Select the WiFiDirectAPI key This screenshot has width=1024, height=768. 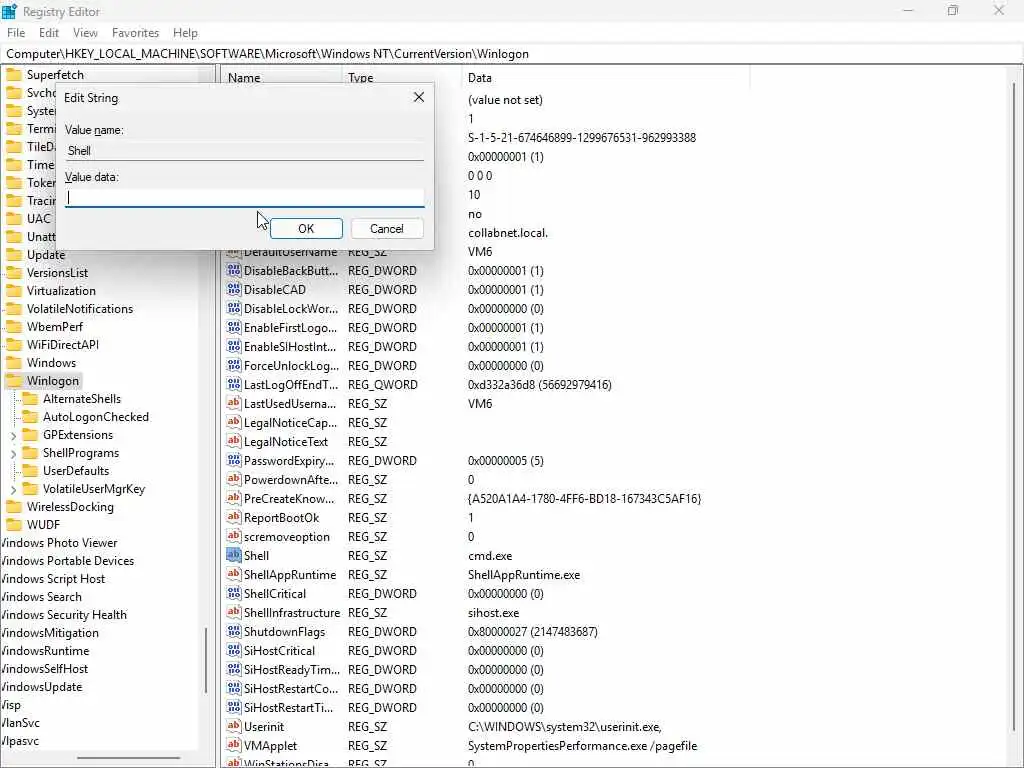tap(63, 345)
